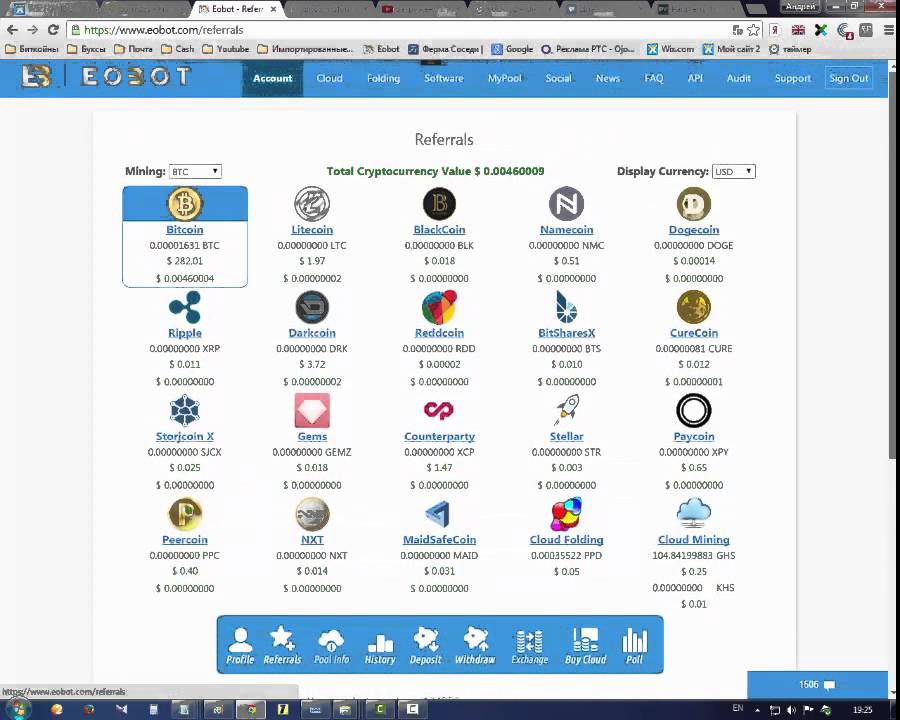Click the Bitcoin coin icon
900x720 pixels.
tap(185, 204)
